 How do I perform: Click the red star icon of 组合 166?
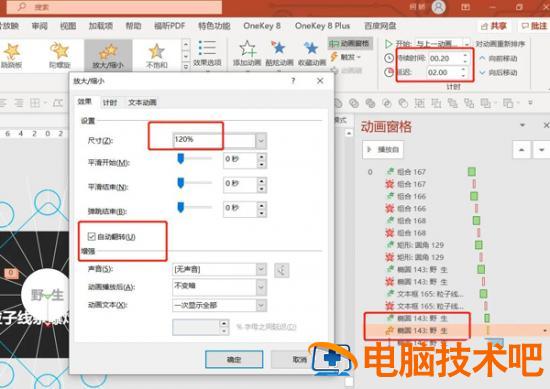tap(390, 208)
